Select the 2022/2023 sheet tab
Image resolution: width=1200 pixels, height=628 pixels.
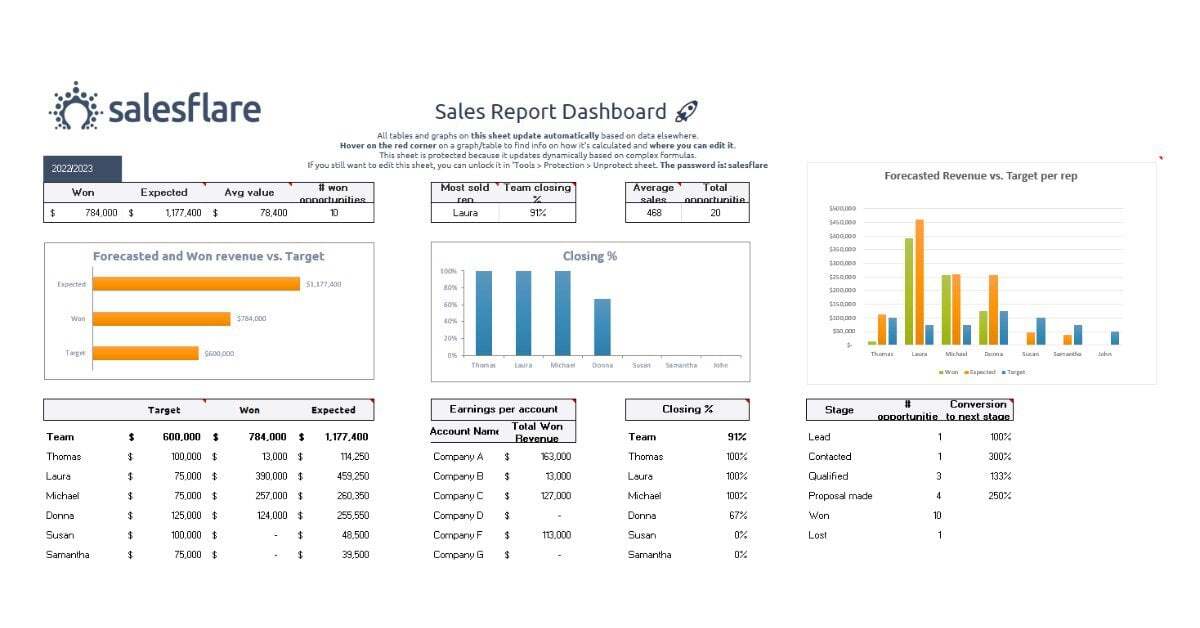79,167
